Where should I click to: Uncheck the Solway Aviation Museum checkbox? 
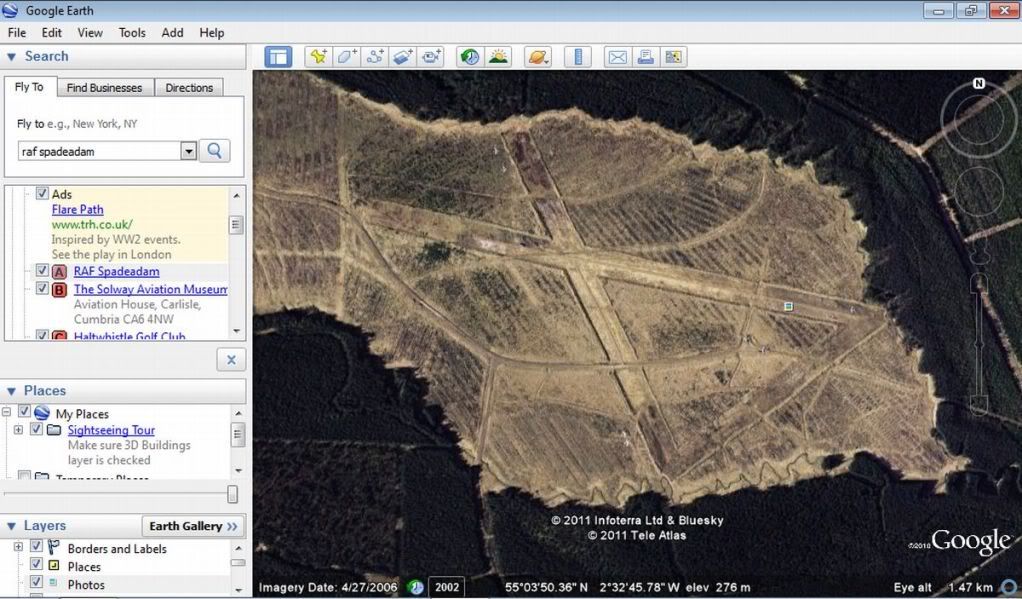[42, 287]
